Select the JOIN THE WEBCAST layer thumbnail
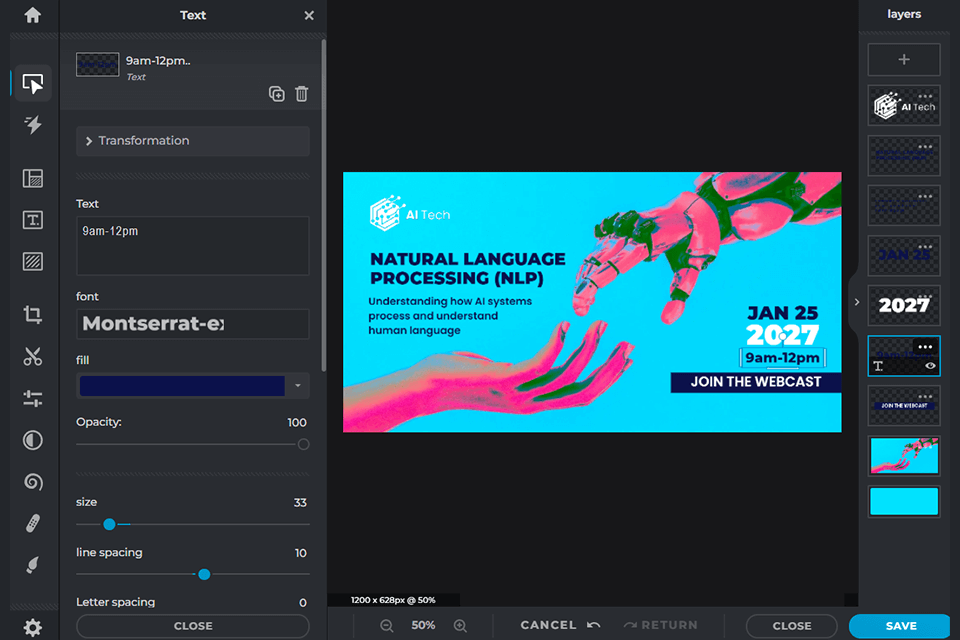 pos(904,405)
